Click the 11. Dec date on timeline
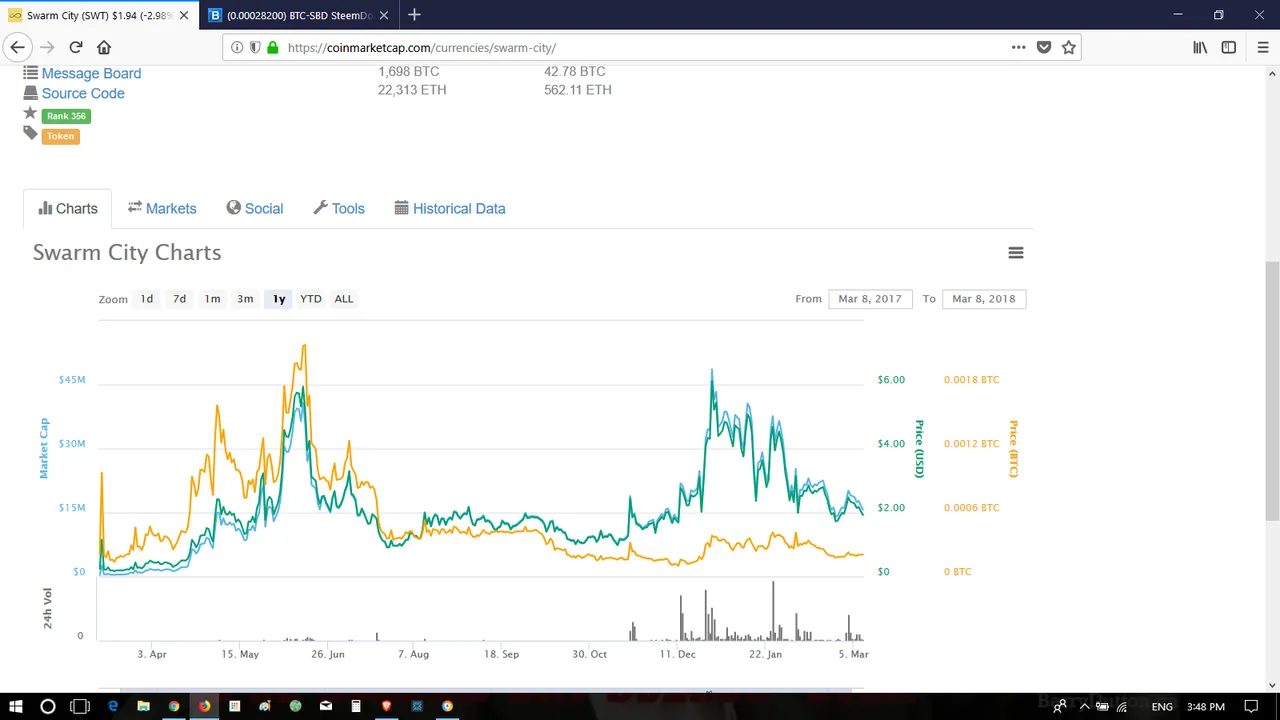The height and width of the screenshot is (720, 1280). (x=677, y=654)
